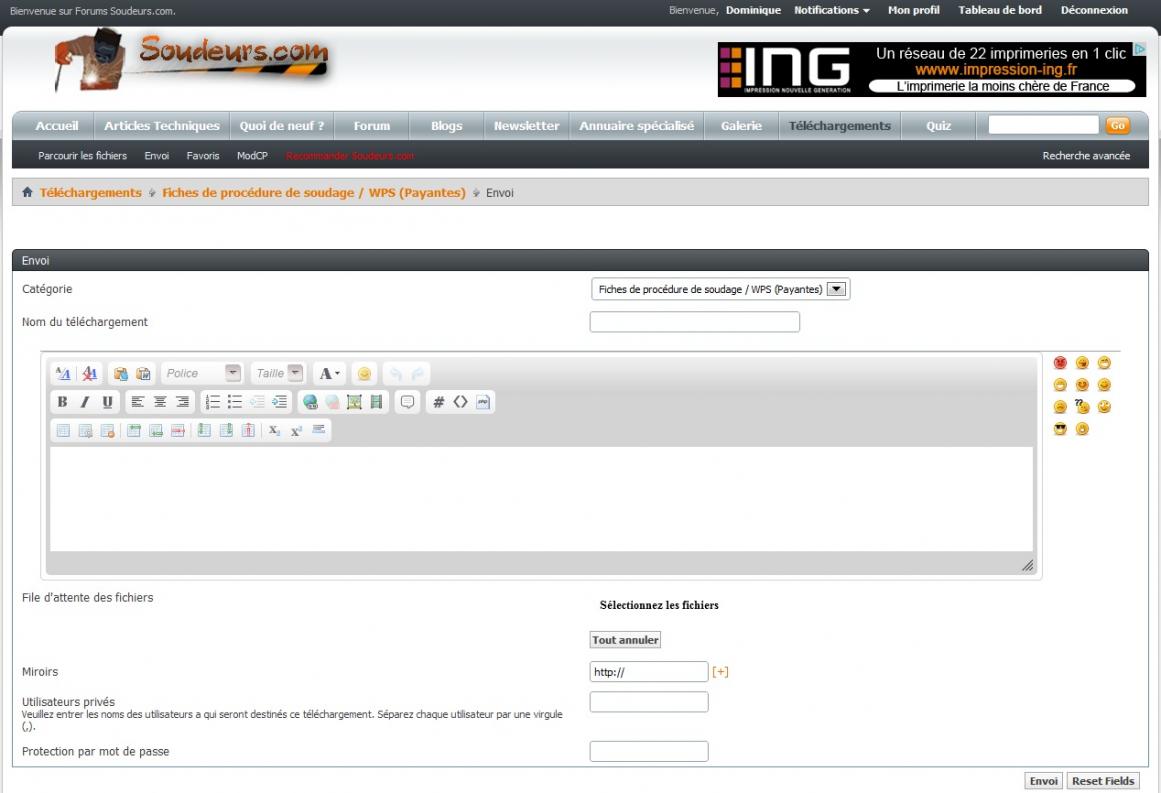Insert a numbered list

click(212, 402)
